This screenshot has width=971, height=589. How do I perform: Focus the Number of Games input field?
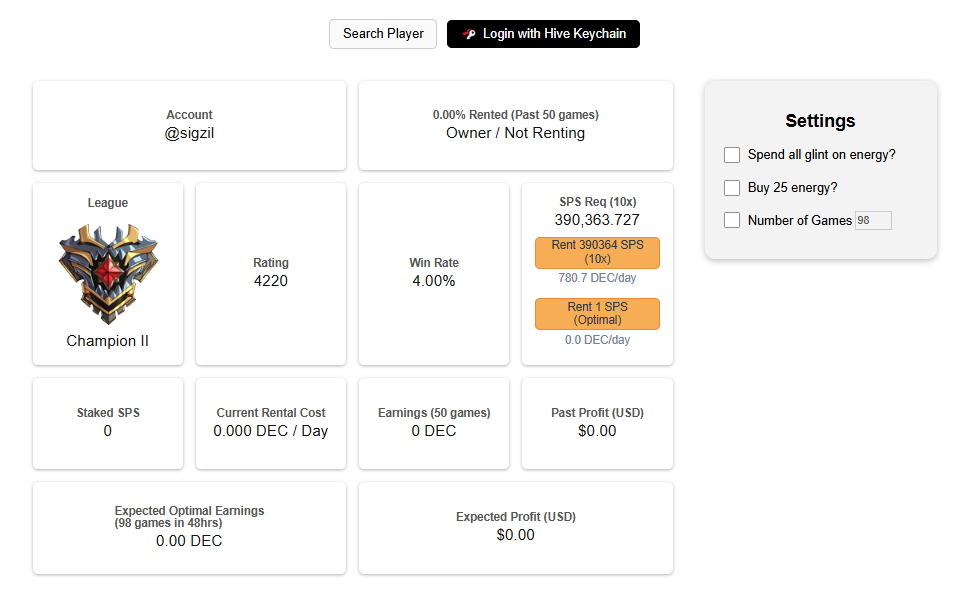(873, 220)
